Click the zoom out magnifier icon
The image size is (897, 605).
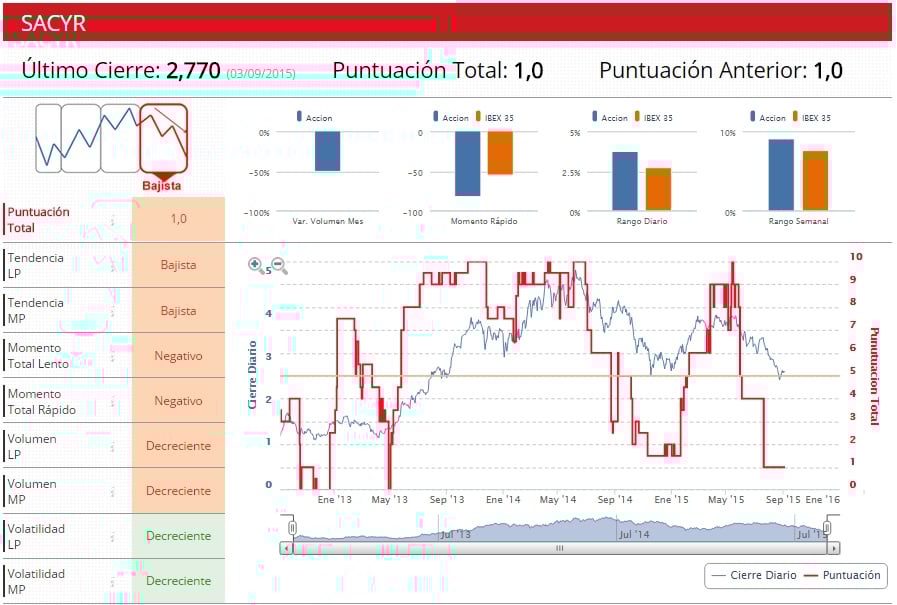(x=279, y=265)
